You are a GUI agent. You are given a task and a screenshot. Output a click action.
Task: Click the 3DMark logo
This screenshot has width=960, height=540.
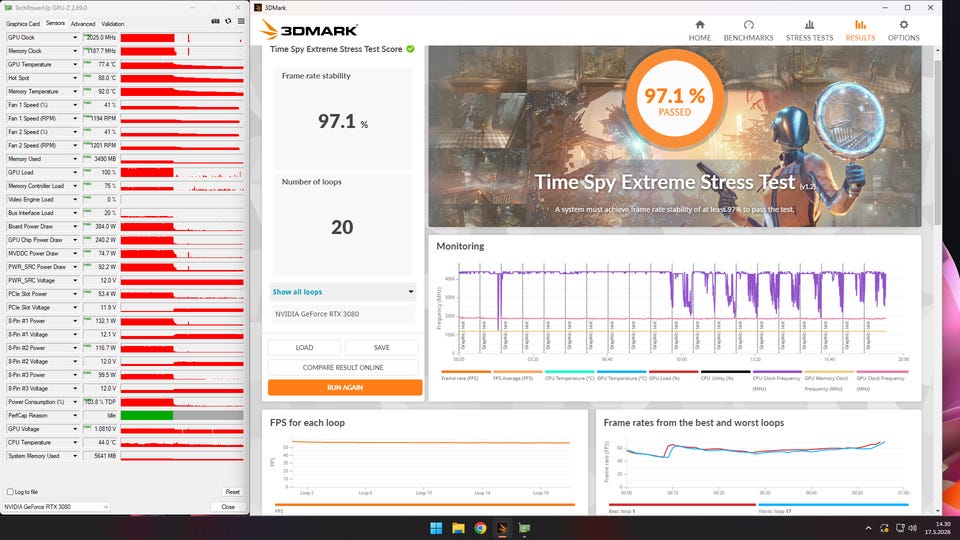309,29
